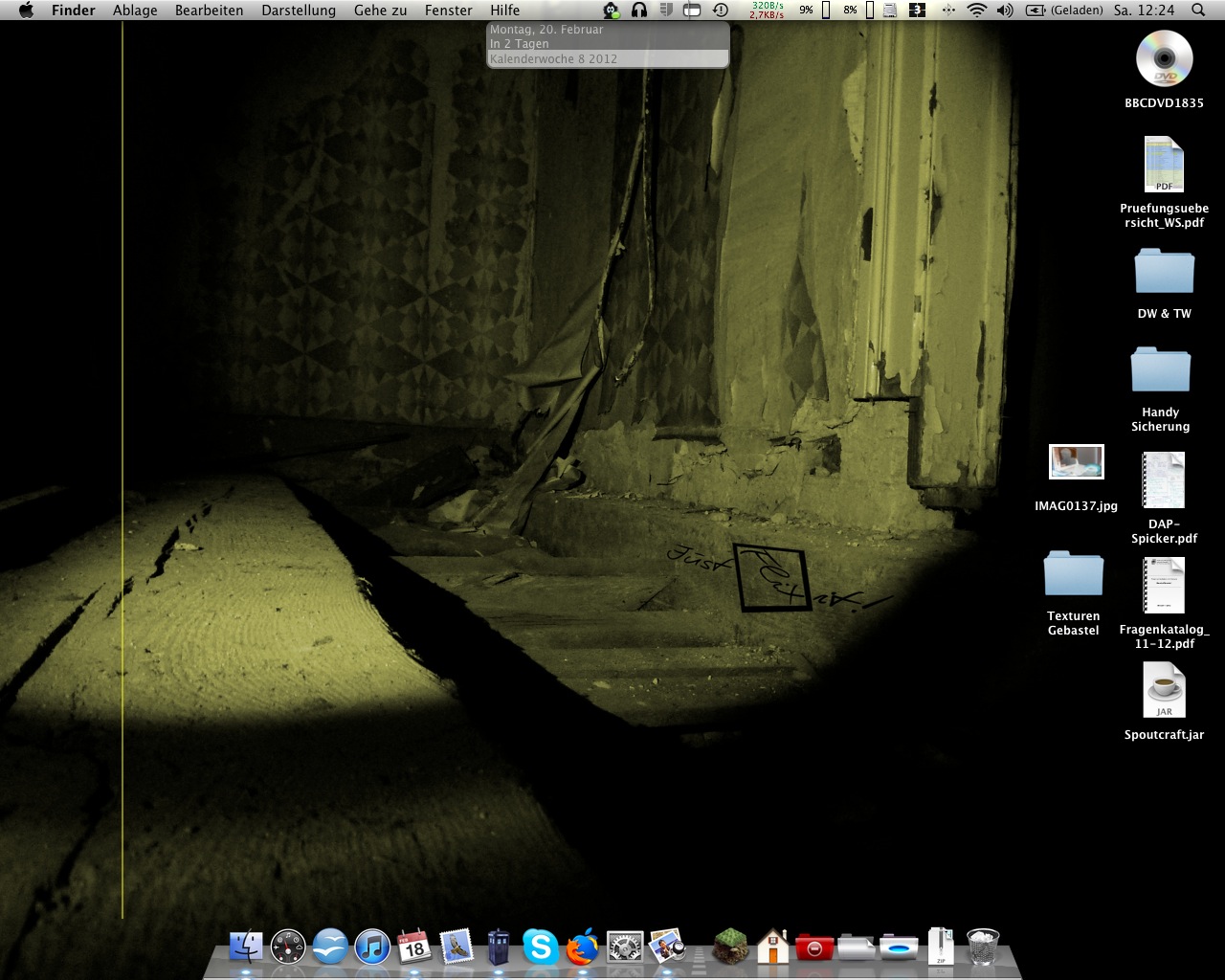
Task: Open the Minecraft grass block icon
Action: point(731,947)
